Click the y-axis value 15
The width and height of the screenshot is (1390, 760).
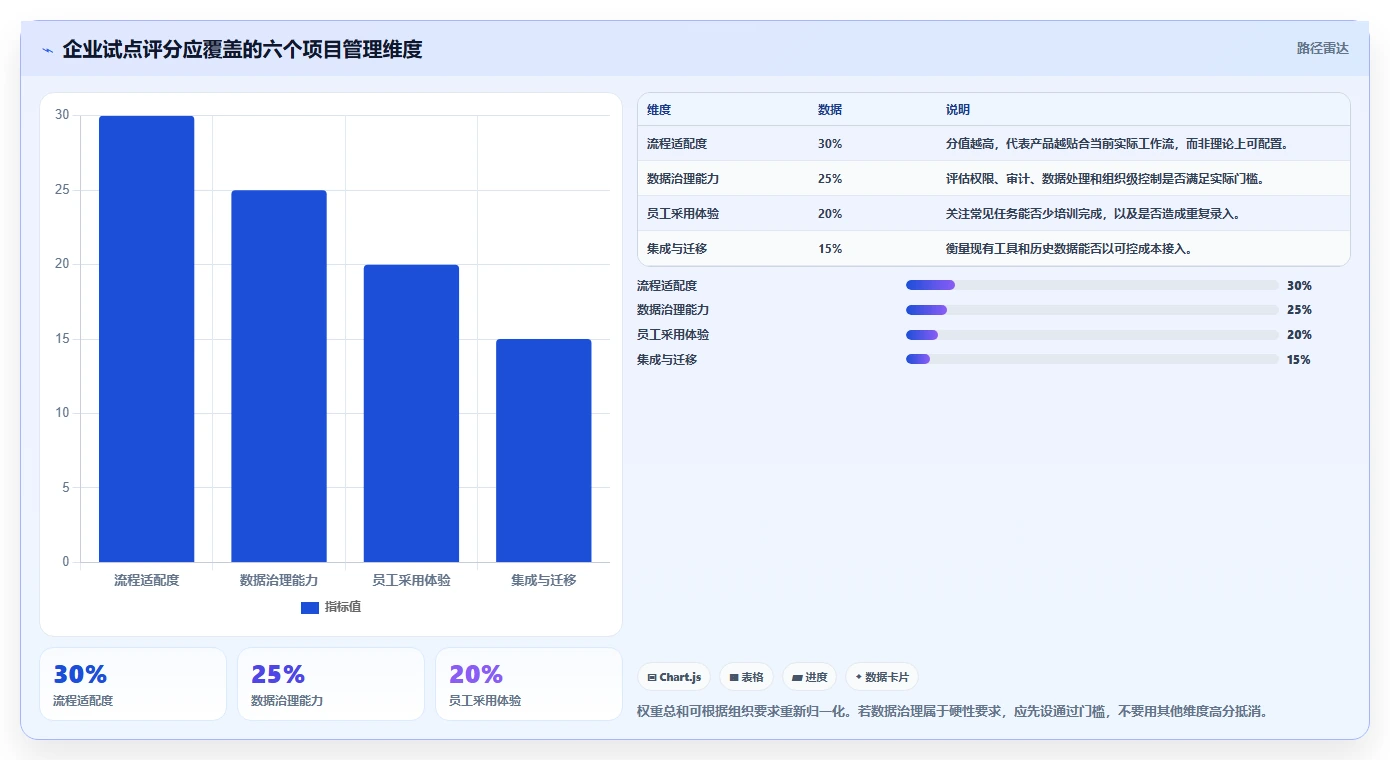point(62,339)
